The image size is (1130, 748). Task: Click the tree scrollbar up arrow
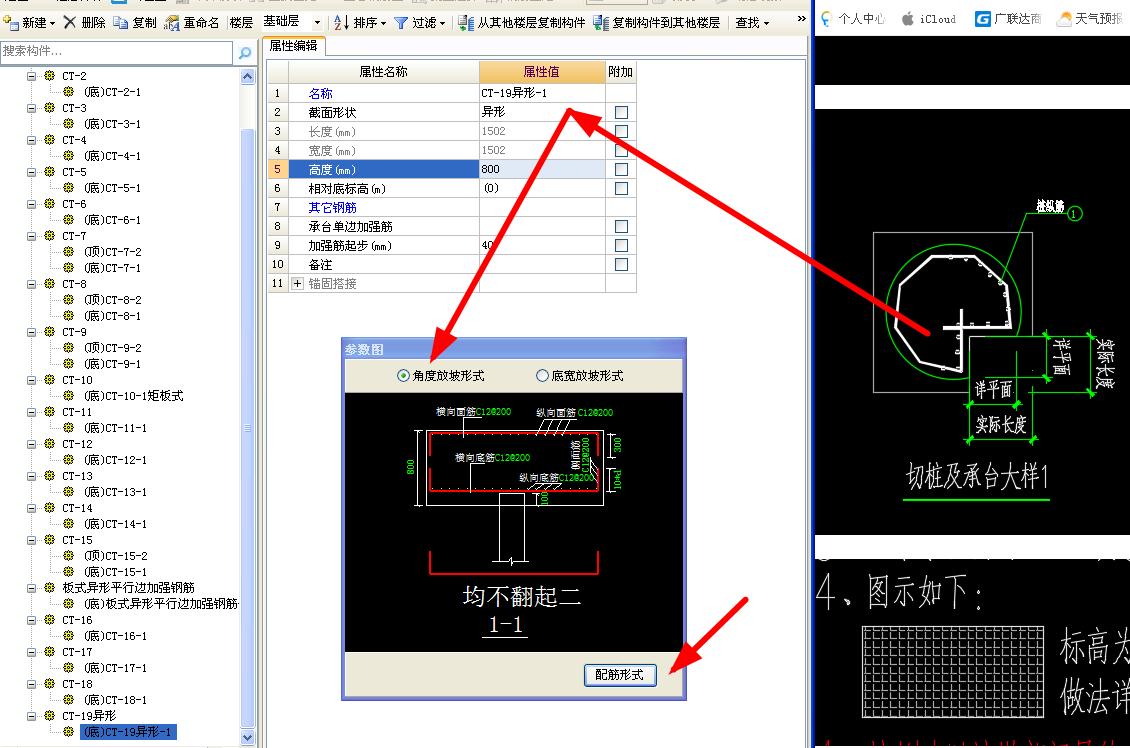click(x=248, y=76)
